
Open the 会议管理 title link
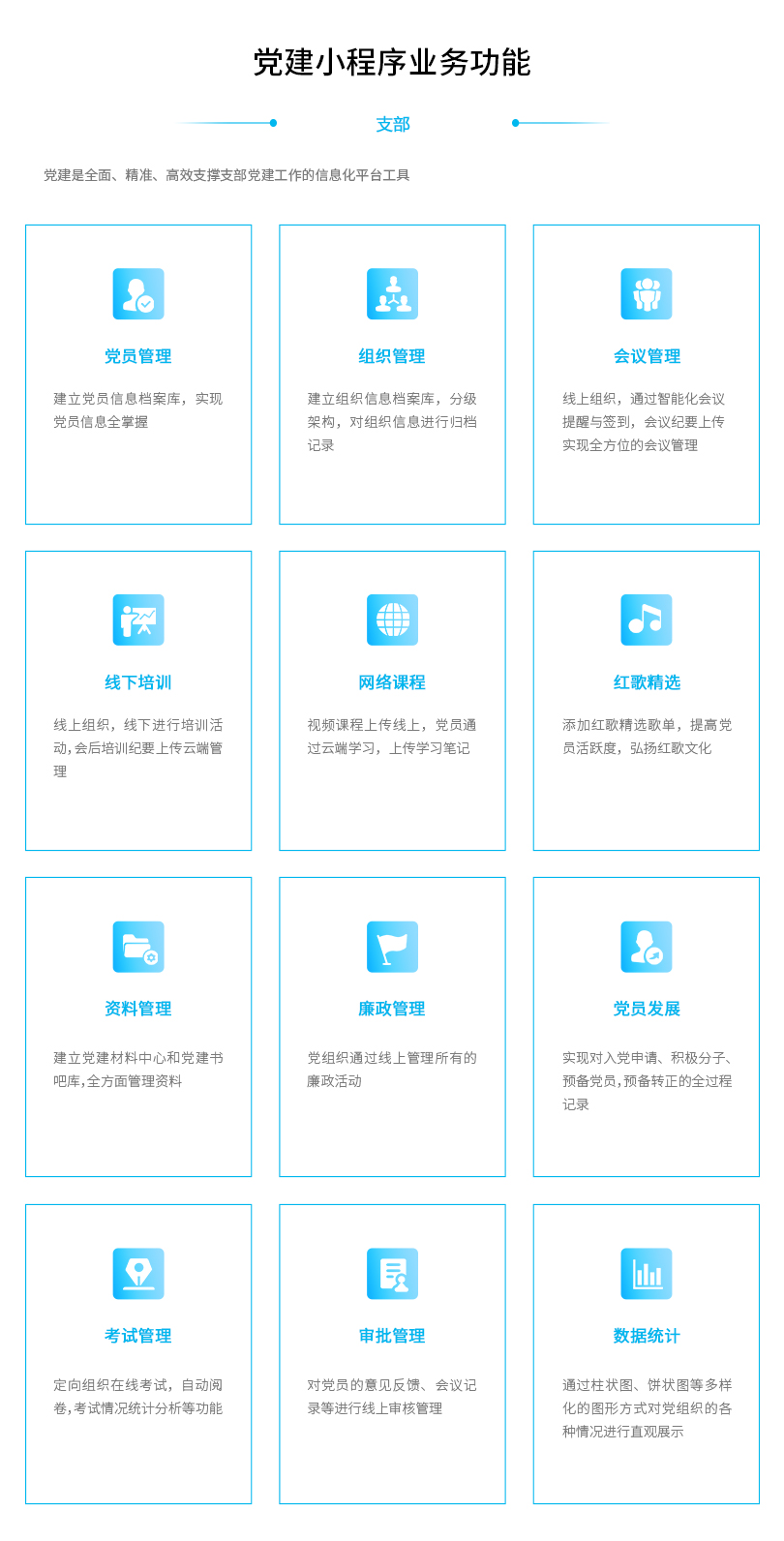coord(647,356)
